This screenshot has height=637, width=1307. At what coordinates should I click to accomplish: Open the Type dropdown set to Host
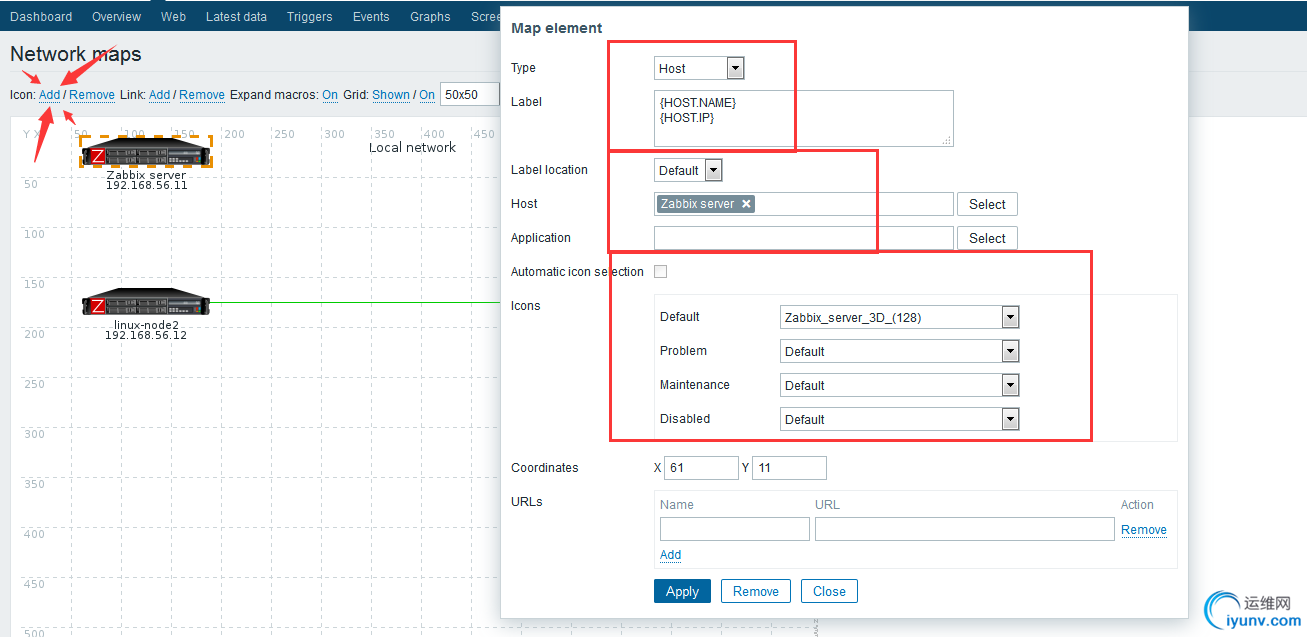(x=699, y=68)
